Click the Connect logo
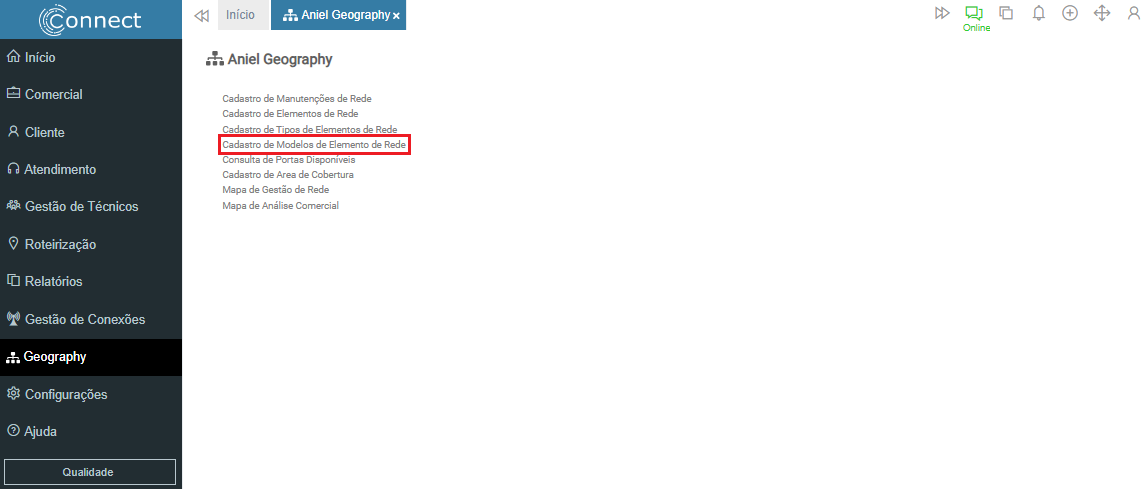The height and width of the screenshot is (489, 1147). point(90,19)
